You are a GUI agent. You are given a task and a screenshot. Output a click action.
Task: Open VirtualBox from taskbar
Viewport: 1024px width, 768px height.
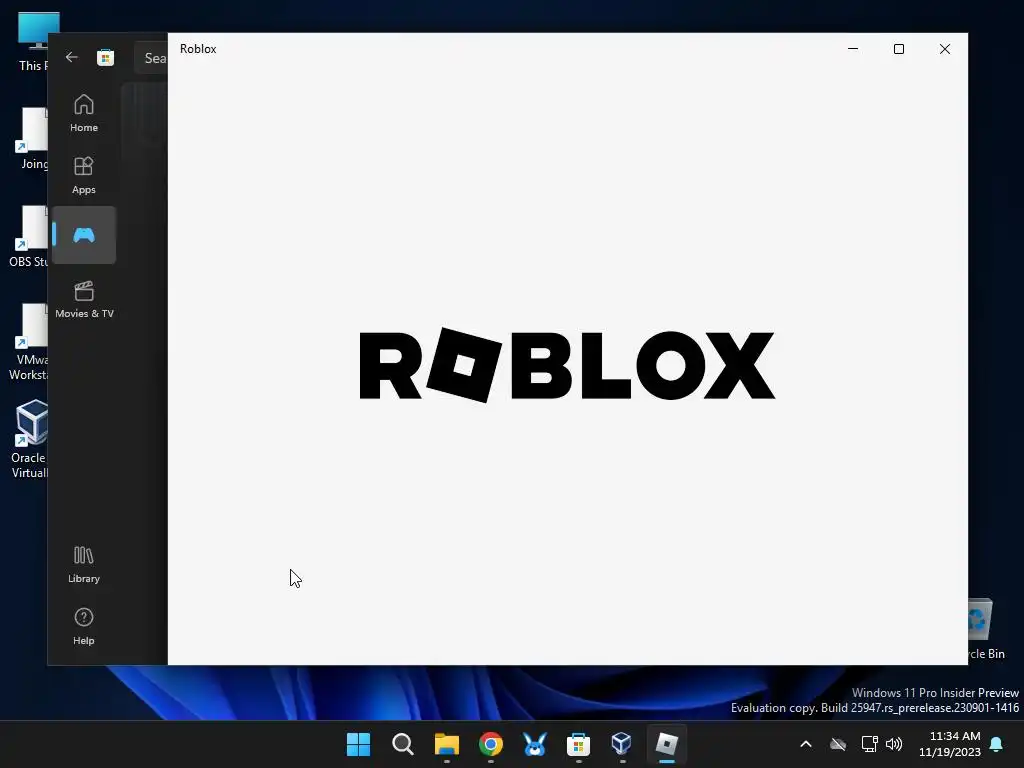tap(622, 744)
